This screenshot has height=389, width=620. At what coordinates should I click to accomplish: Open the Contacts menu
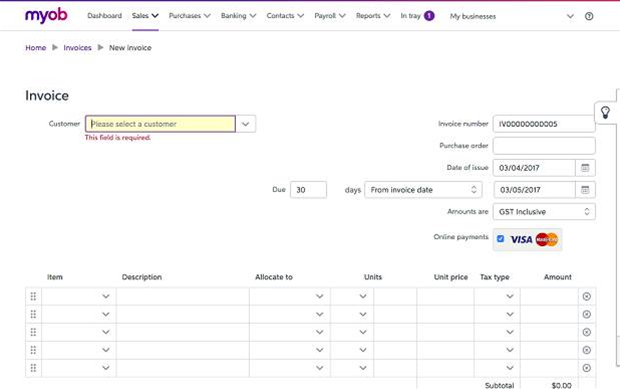285,16
